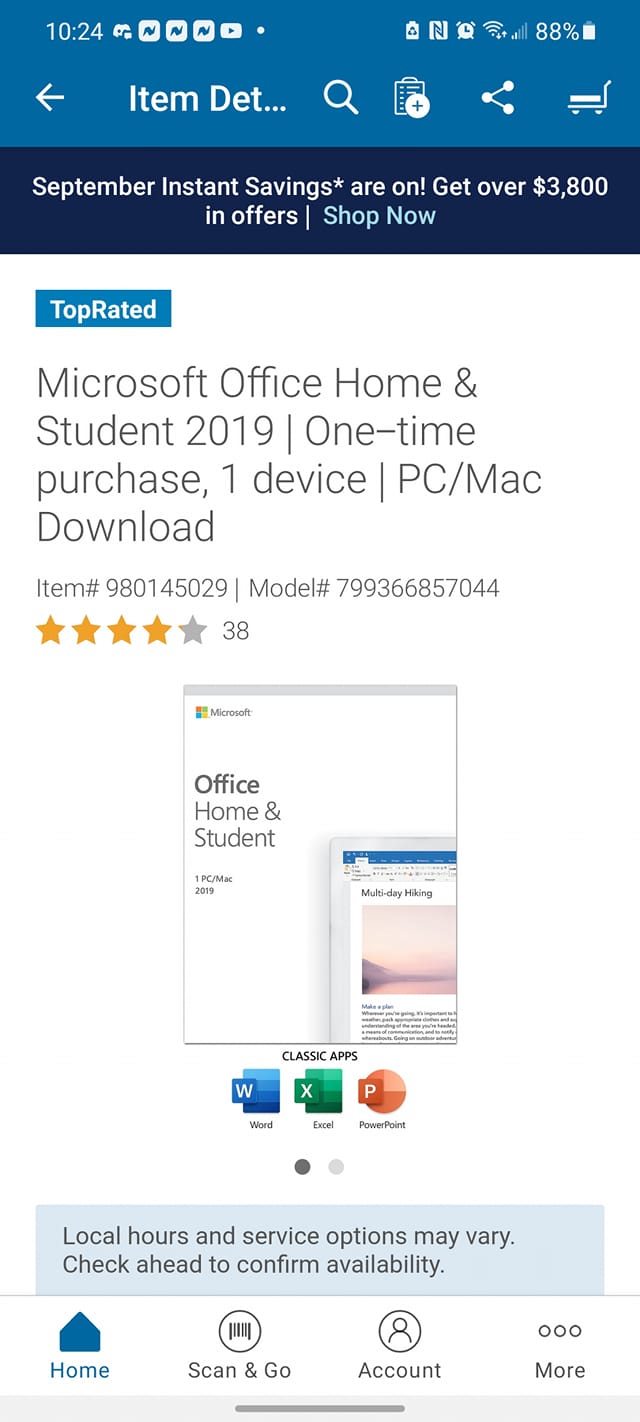640x1422 pixels.
Task: Open the shopping cart icon
Action: click(x=588, y=98)
